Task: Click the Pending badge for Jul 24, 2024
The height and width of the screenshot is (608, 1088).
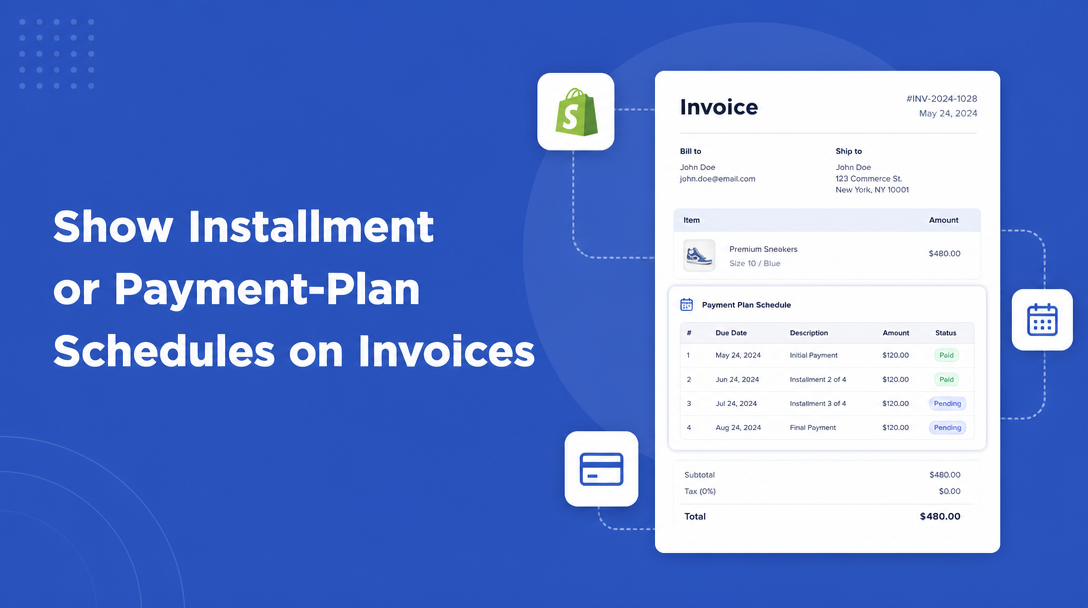Action: tap(947, 403)
